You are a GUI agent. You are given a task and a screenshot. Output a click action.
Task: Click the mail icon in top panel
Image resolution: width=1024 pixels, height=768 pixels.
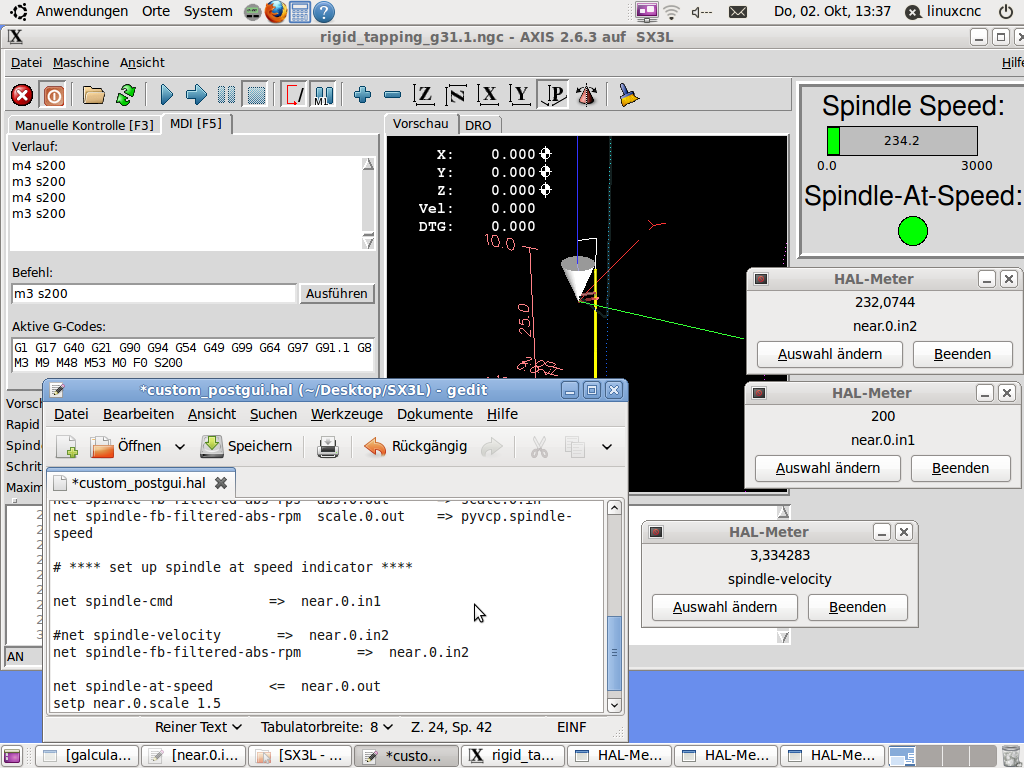[x=738, y=12]
